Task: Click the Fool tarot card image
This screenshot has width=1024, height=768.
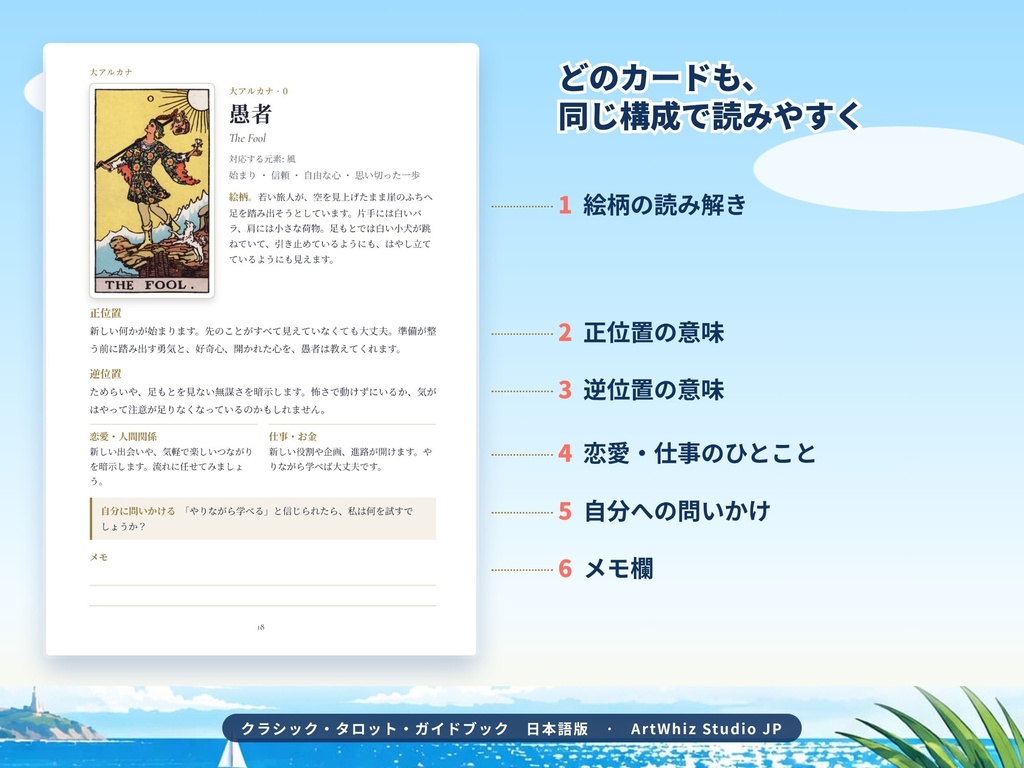Action: (x=152, y=190)
